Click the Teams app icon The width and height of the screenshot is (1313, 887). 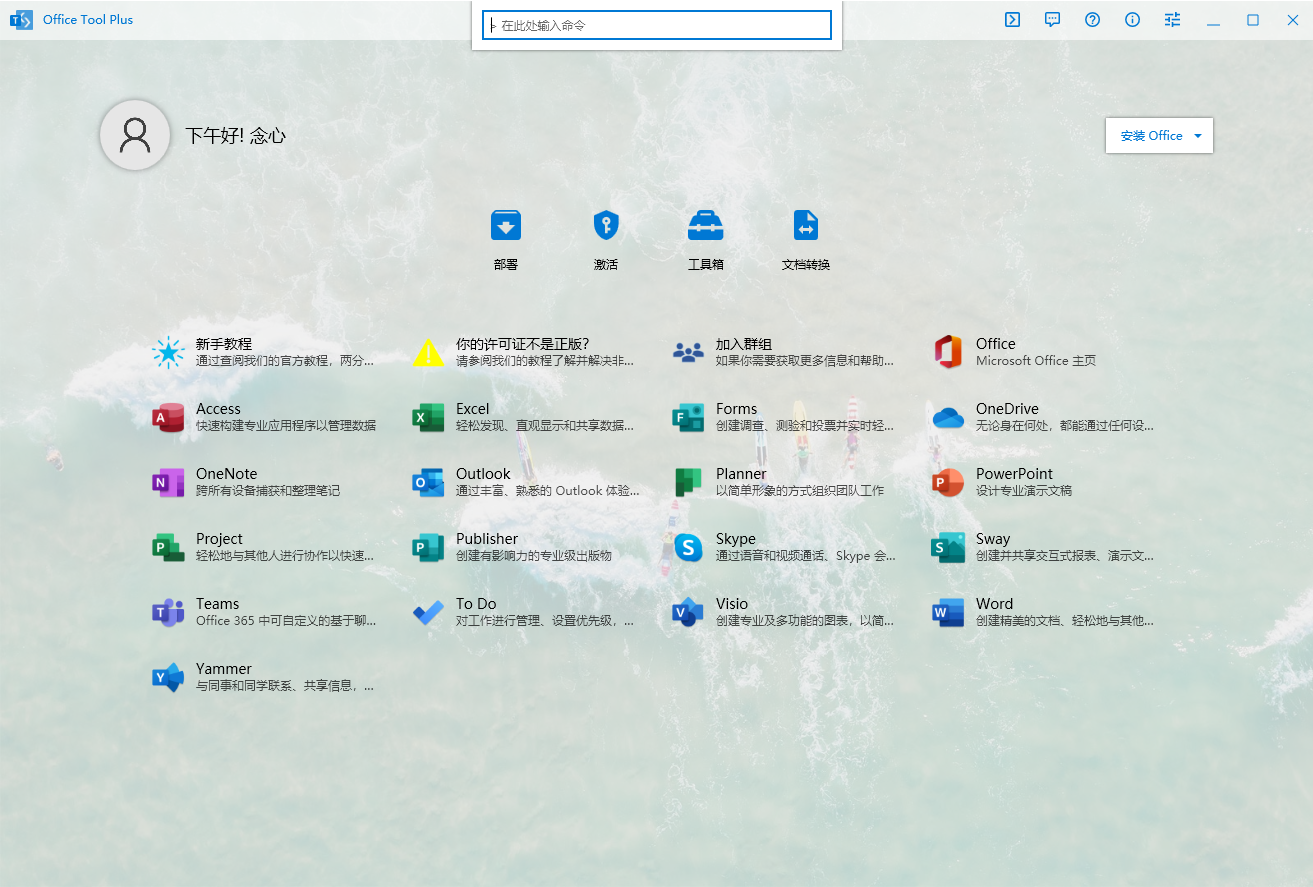[167, 612]
